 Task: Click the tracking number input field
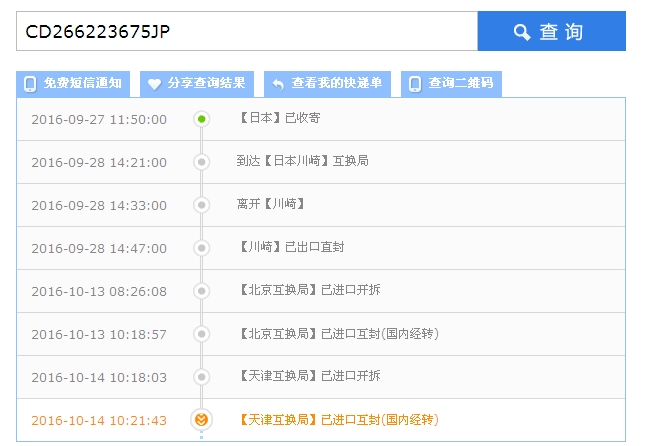[x=247, y=31]
